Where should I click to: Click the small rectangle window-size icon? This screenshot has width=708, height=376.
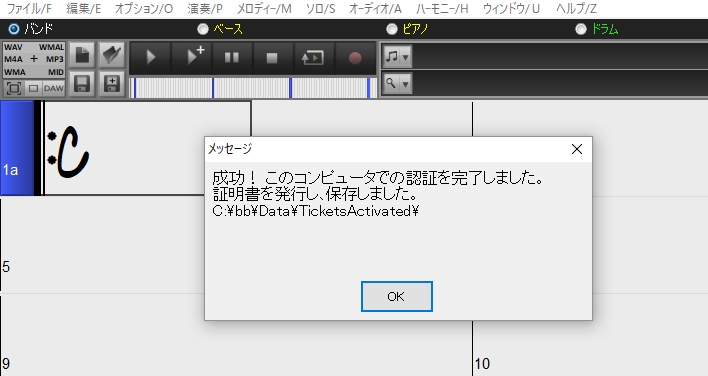[33, 88]
